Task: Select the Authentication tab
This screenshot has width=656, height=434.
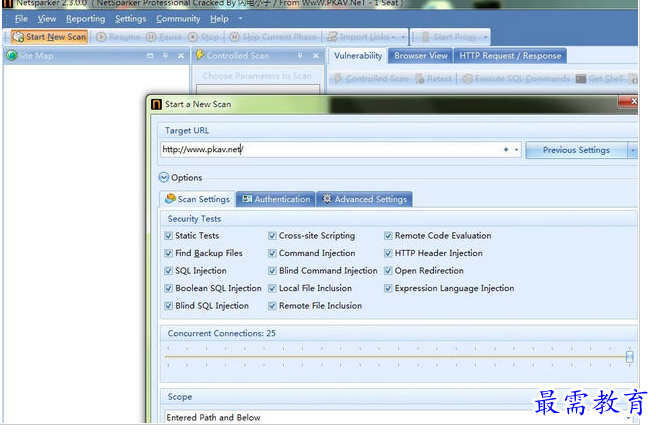Action: tap(276, 199)
